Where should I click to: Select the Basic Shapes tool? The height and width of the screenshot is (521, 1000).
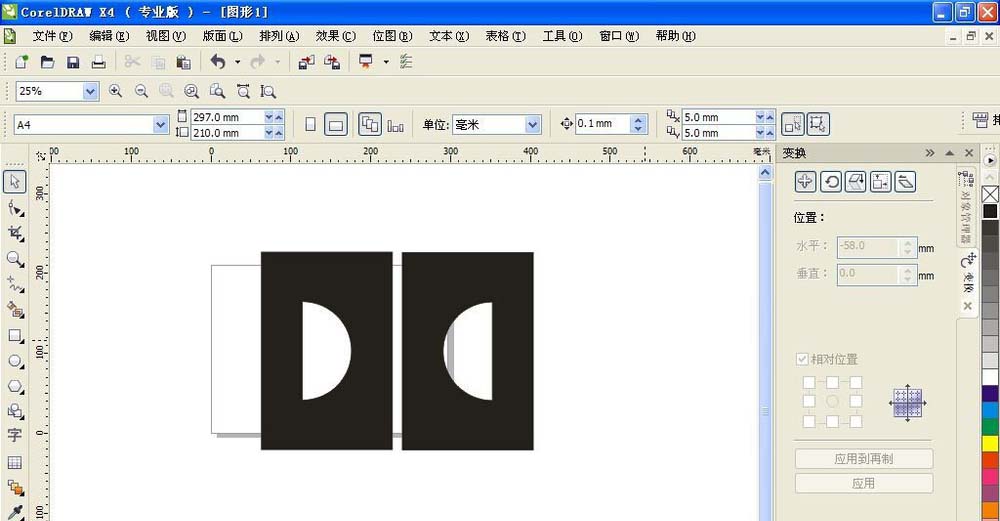coord(15,411)
